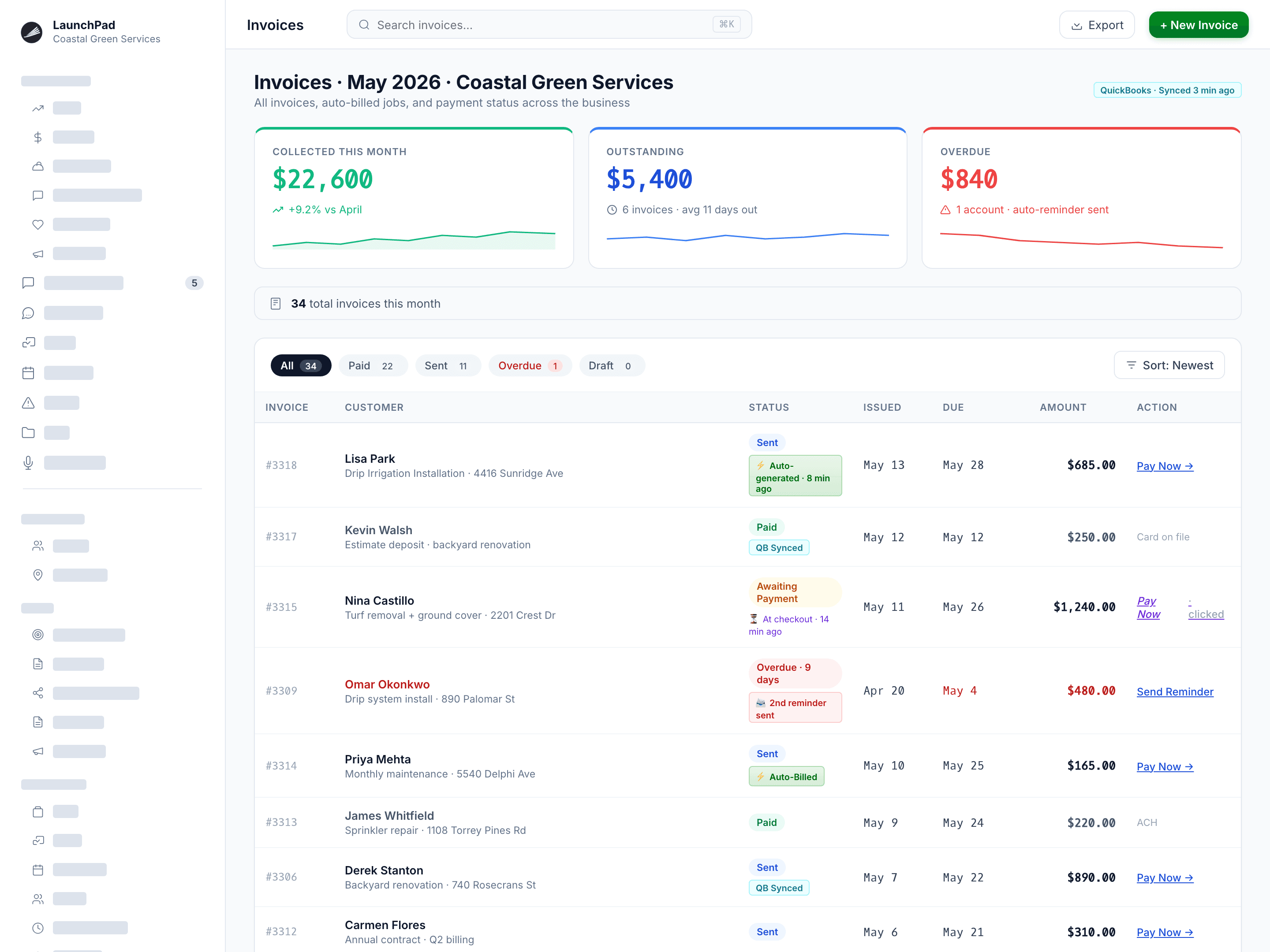The image size is (1270, 952).
Task: Select the All 34 tab
Action: coord(301,365)
